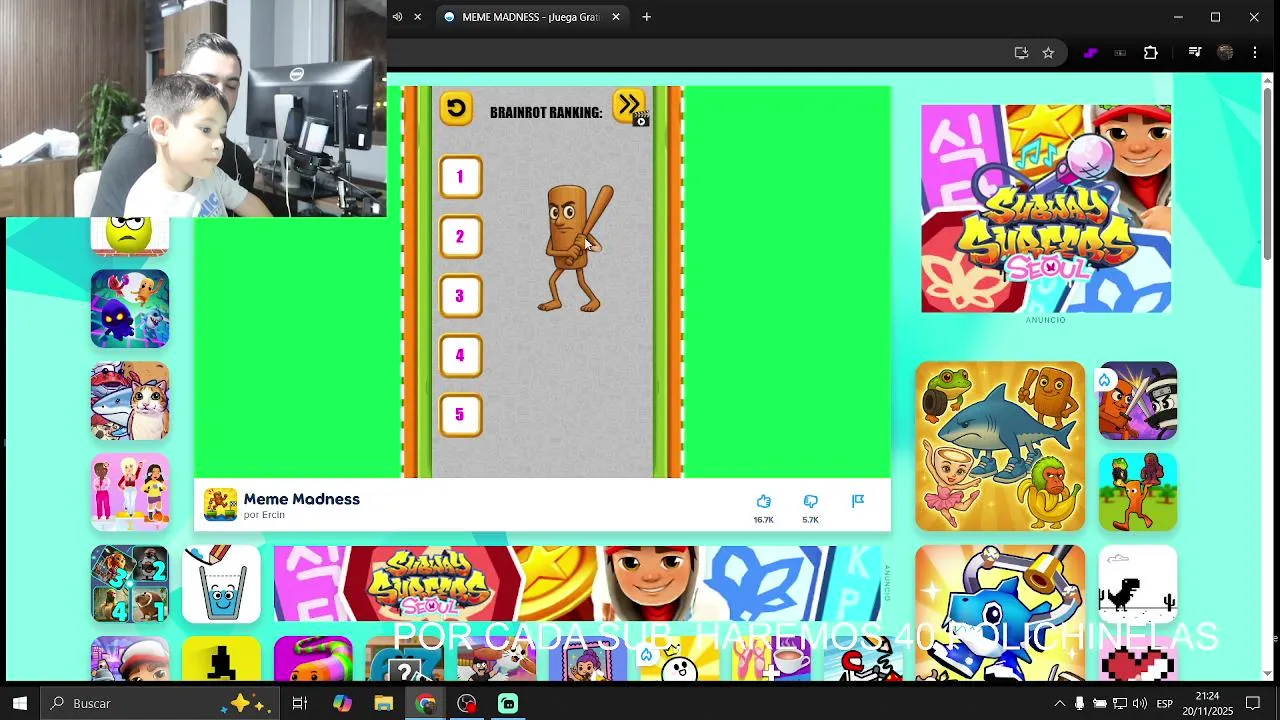Place the character in ranking slot 2
This screenshot has width=1280, height=720.
pyautogui.click(x=460, y=237)
